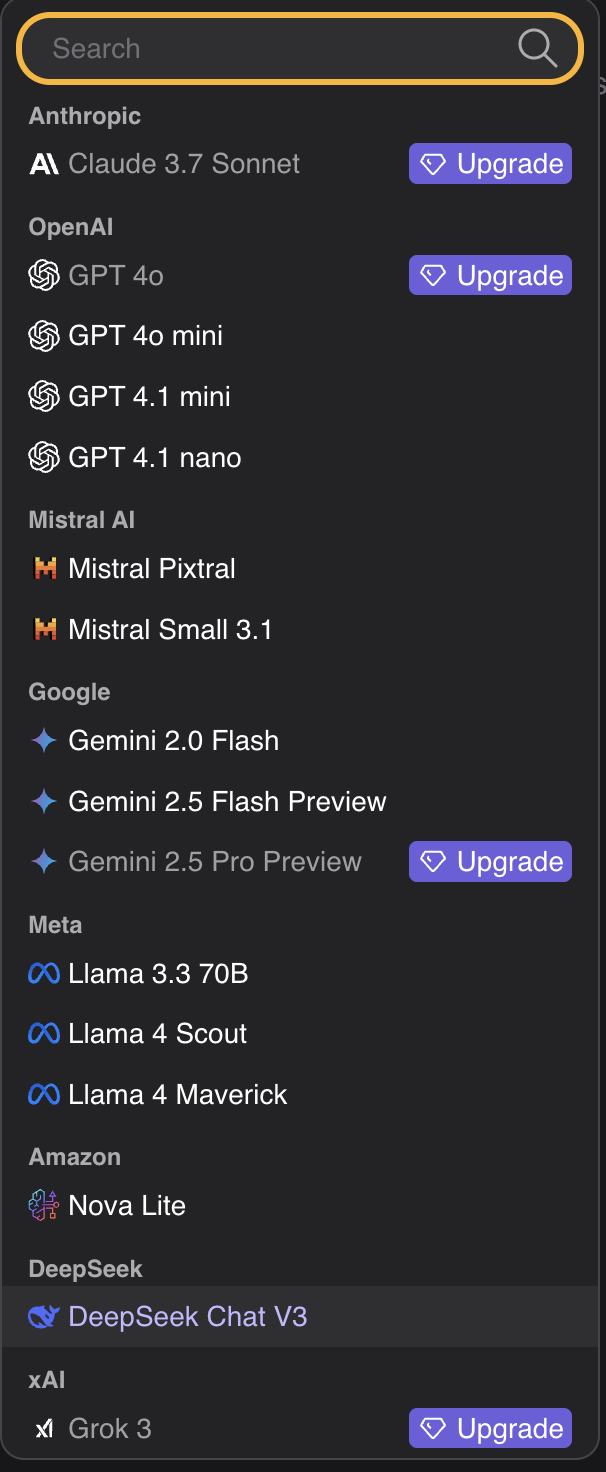Screen dimensions: 606x1472
Task: Click the Anthropic logo icon beside Claude 3.7 Sonnet
Action: [x=44, y=164]
